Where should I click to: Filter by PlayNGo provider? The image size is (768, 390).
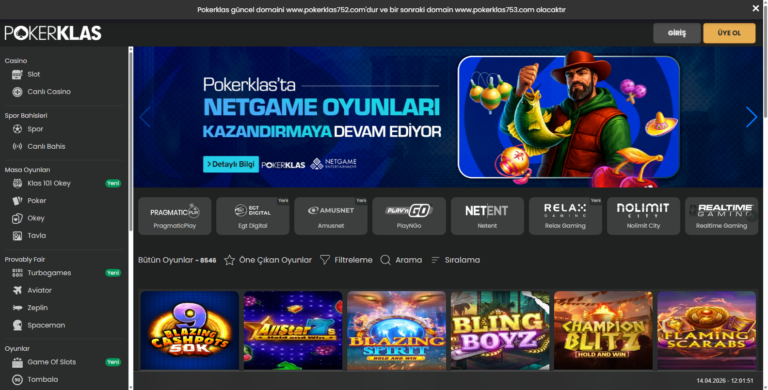[x=409, y=216]
